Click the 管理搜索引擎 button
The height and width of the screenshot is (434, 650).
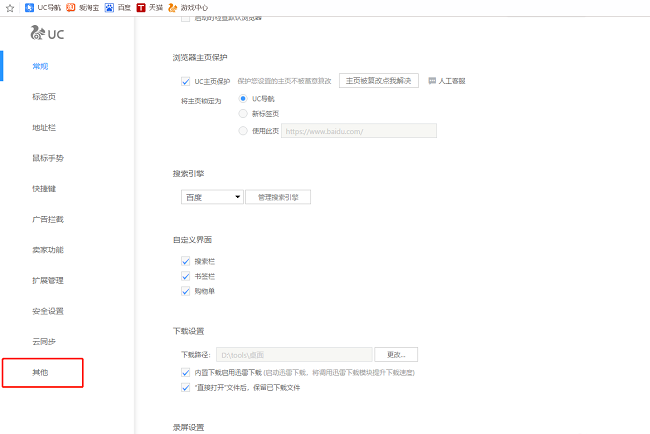pyautogui.click(x=278, y=197)
